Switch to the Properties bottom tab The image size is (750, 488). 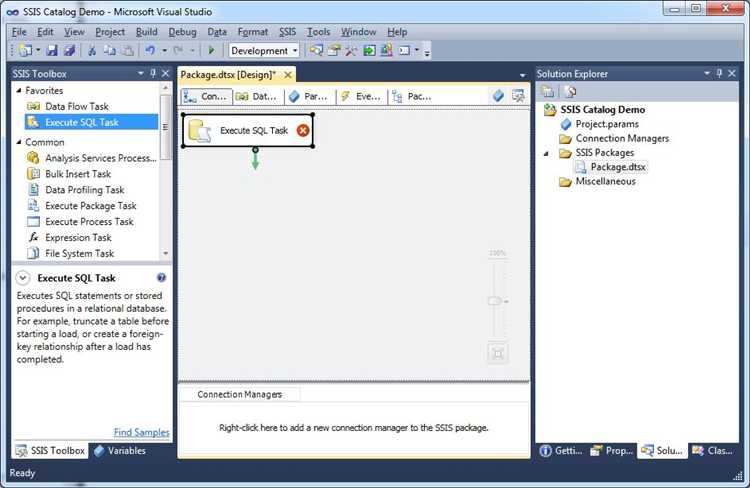(612, 451)
